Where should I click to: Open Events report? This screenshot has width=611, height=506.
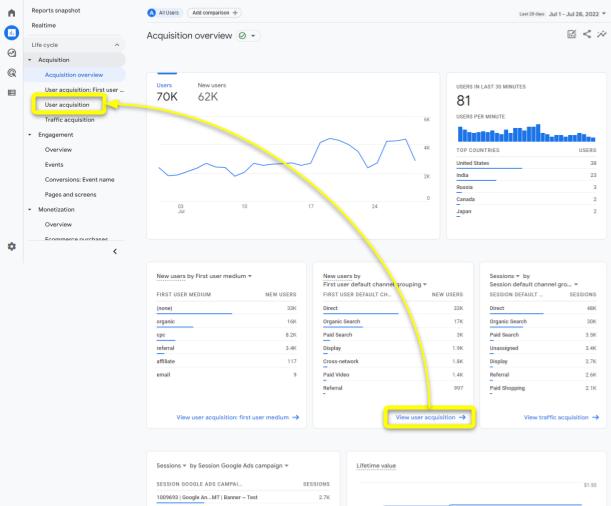tap(54, 165)
